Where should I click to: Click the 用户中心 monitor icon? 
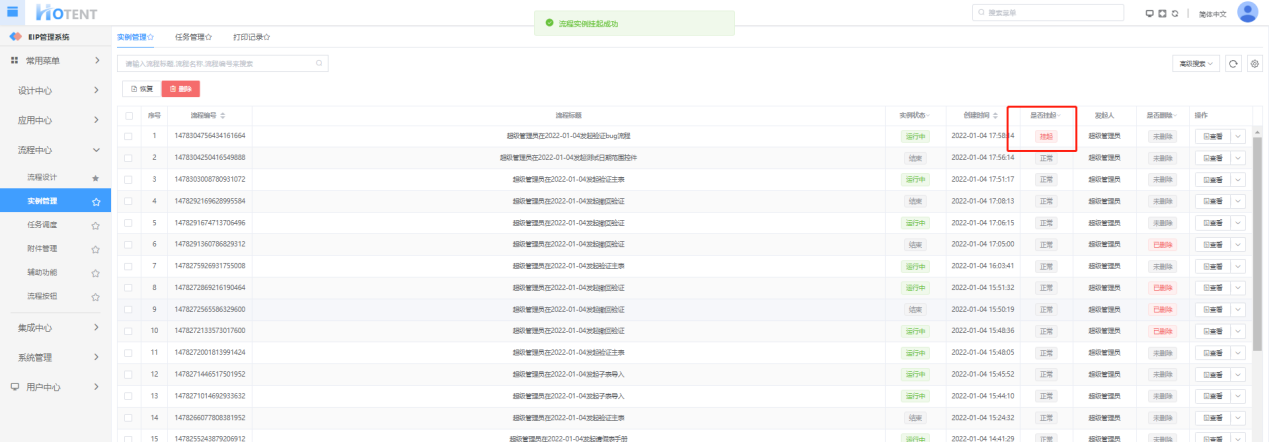click(15, 387)
